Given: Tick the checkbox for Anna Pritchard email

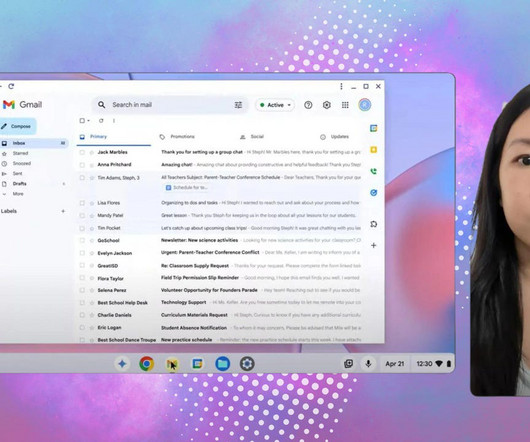Looking at the screenshot, I should (82, 165).
